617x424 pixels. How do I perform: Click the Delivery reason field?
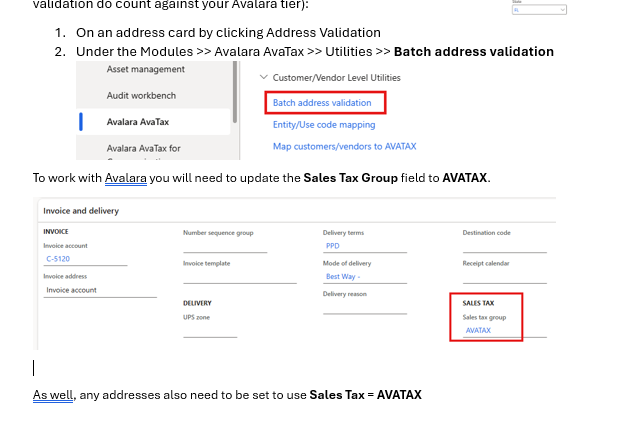click(x=365, y=307)
